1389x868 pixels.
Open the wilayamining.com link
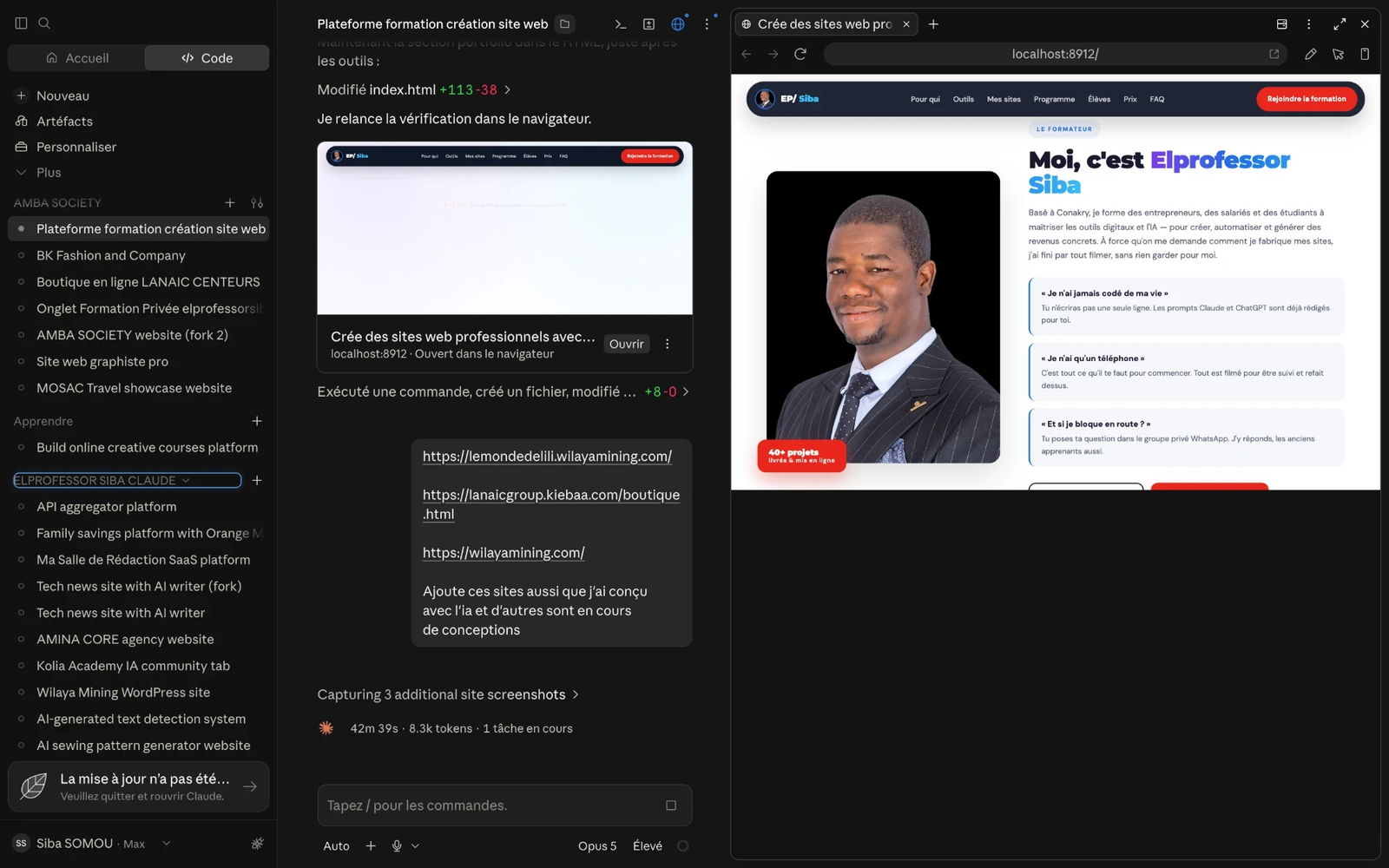click(x=504, y=553)
